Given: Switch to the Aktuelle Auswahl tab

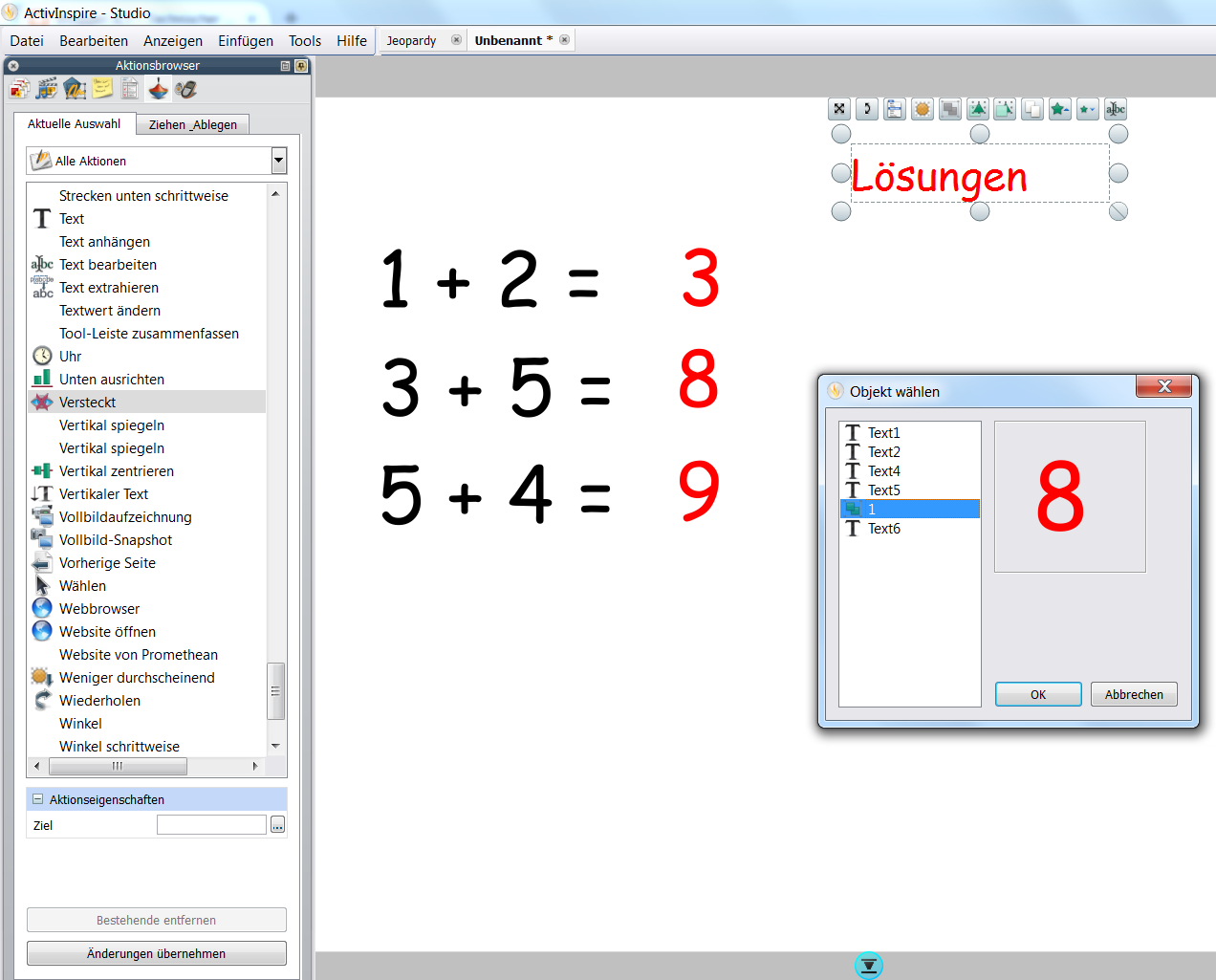Looking at the screenshot, I should tap(75, 124).
